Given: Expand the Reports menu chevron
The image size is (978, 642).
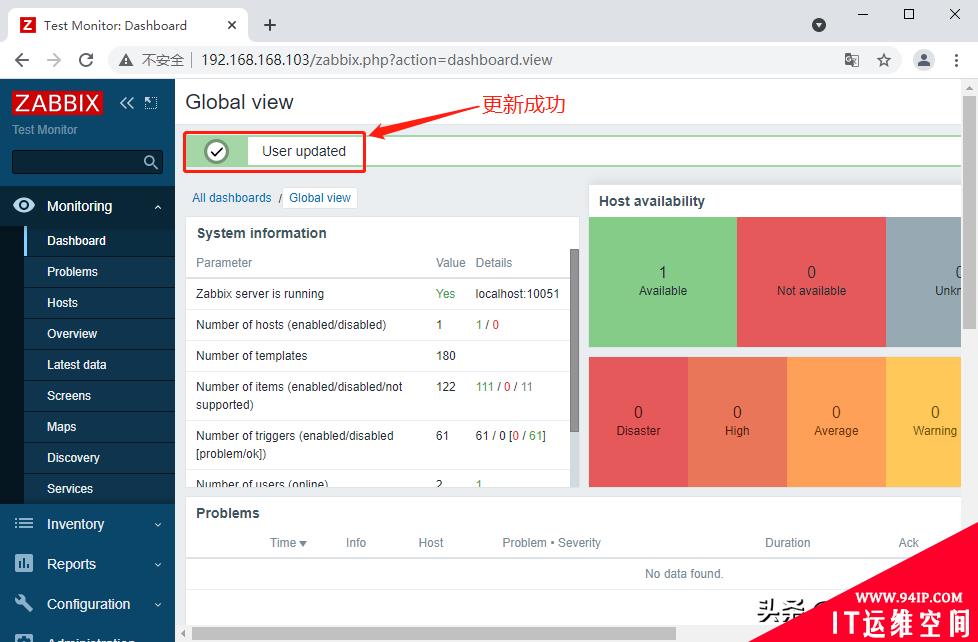Looking at the screenshot, I should (x=158, y=565).
